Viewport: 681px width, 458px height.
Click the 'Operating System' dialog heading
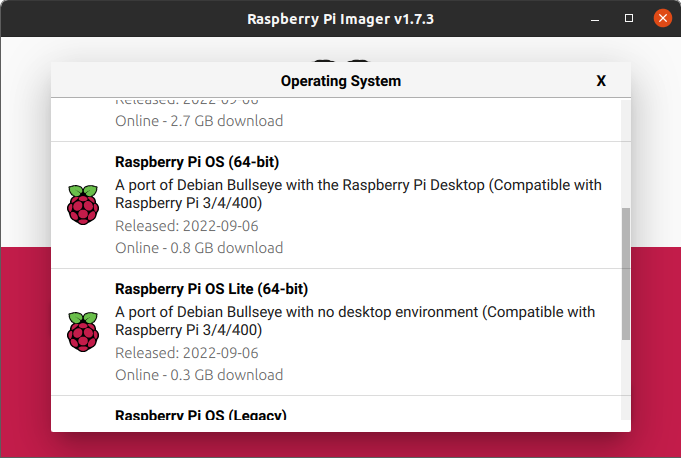pyautogui.click(x=341, y=81)
